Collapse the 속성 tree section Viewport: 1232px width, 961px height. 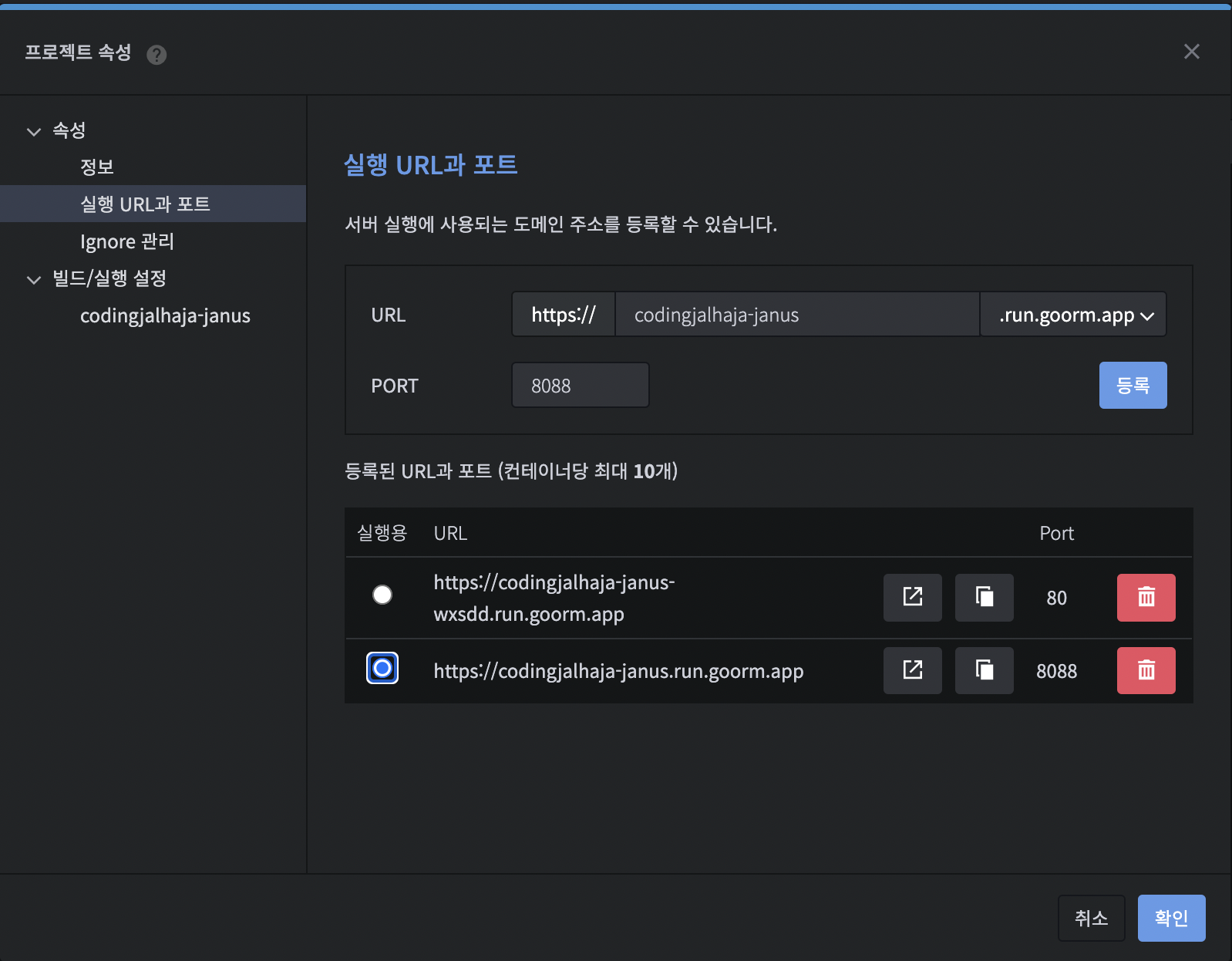(34, 131)
